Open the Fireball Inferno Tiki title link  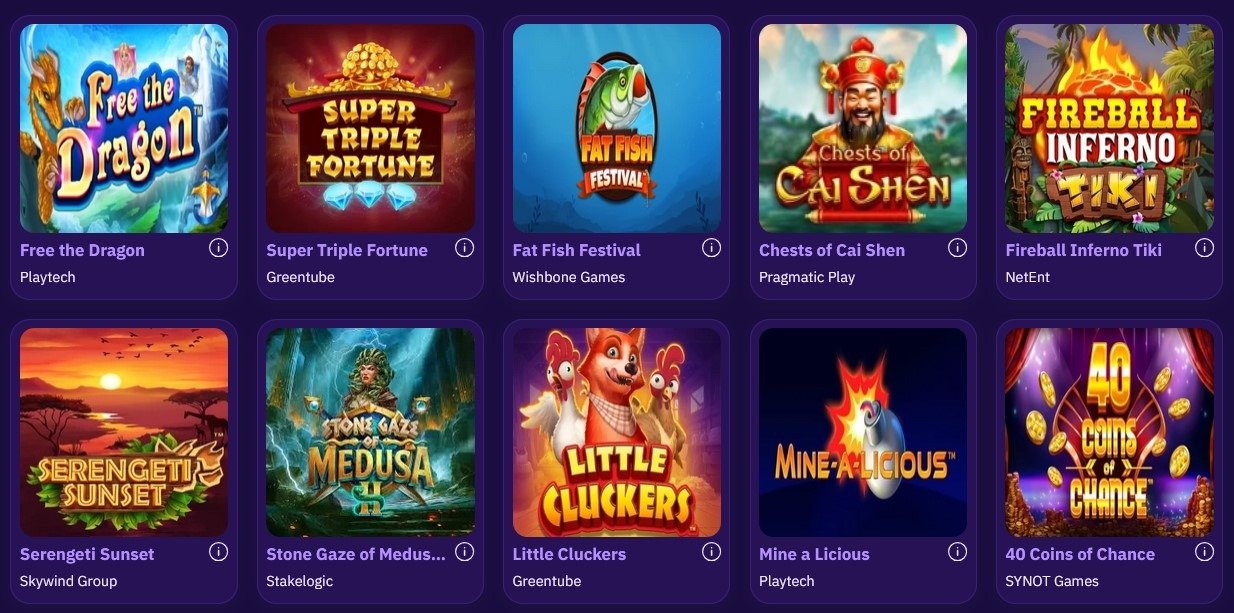tap(1083, 250)
